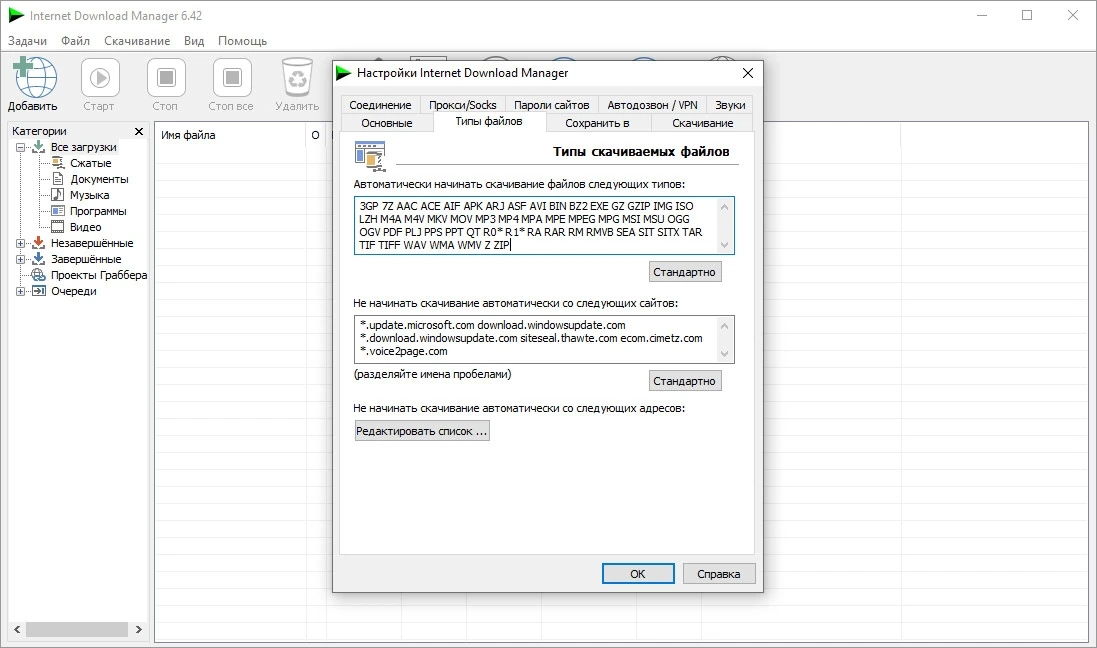Switch to the Соединение tab
Screen dimensions: 1097x648
pyautogui.click(x=380, y=105)
